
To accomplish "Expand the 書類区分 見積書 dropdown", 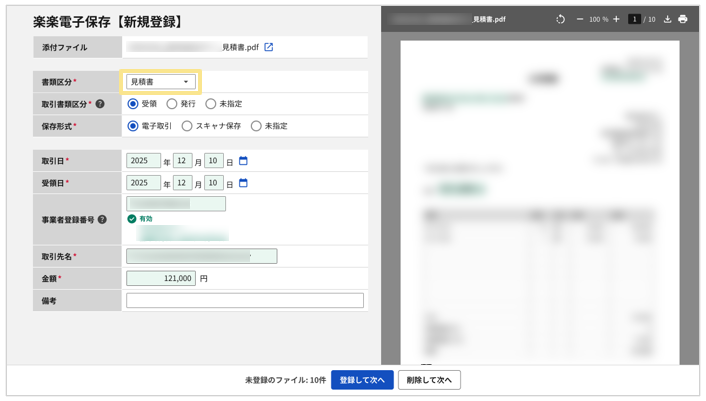I will [x=161, y=81].
